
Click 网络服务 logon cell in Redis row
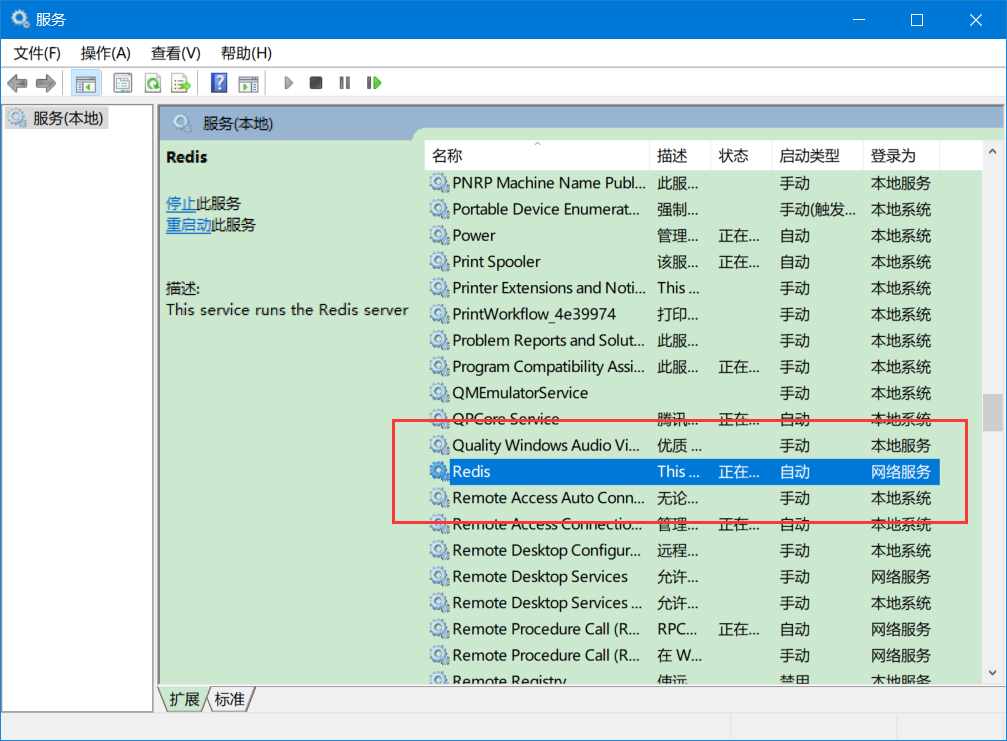(900, 472)
